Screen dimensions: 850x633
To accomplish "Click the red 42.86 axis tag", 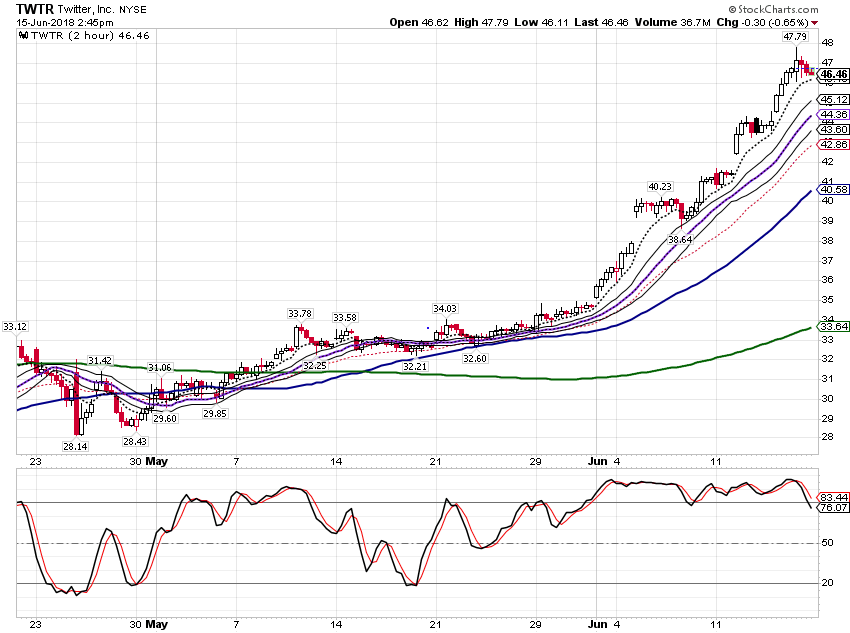I will pyautogui.click(x=833, y=144).
